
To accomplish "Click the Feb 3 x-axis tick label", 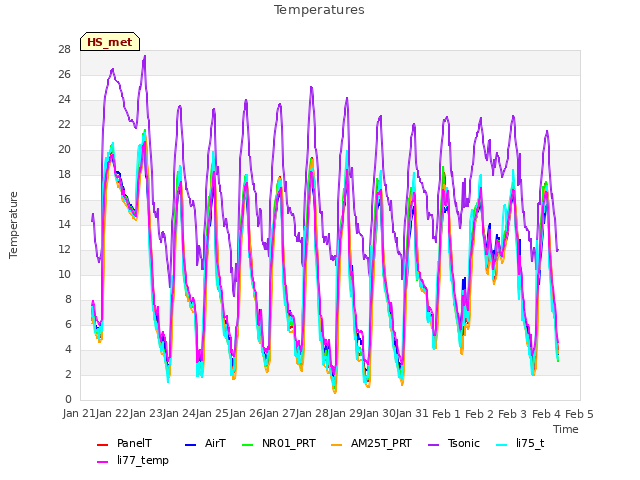I will pos(513,414).
